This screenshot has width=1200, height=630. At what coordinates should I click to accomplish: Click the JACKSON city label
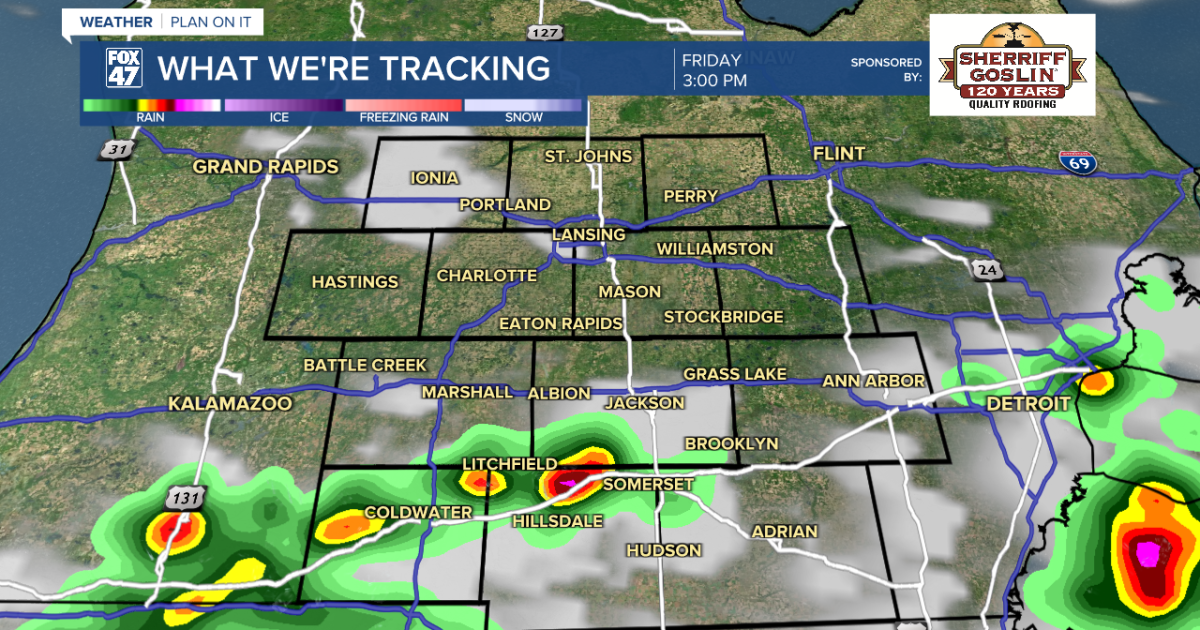pos(645,403)
